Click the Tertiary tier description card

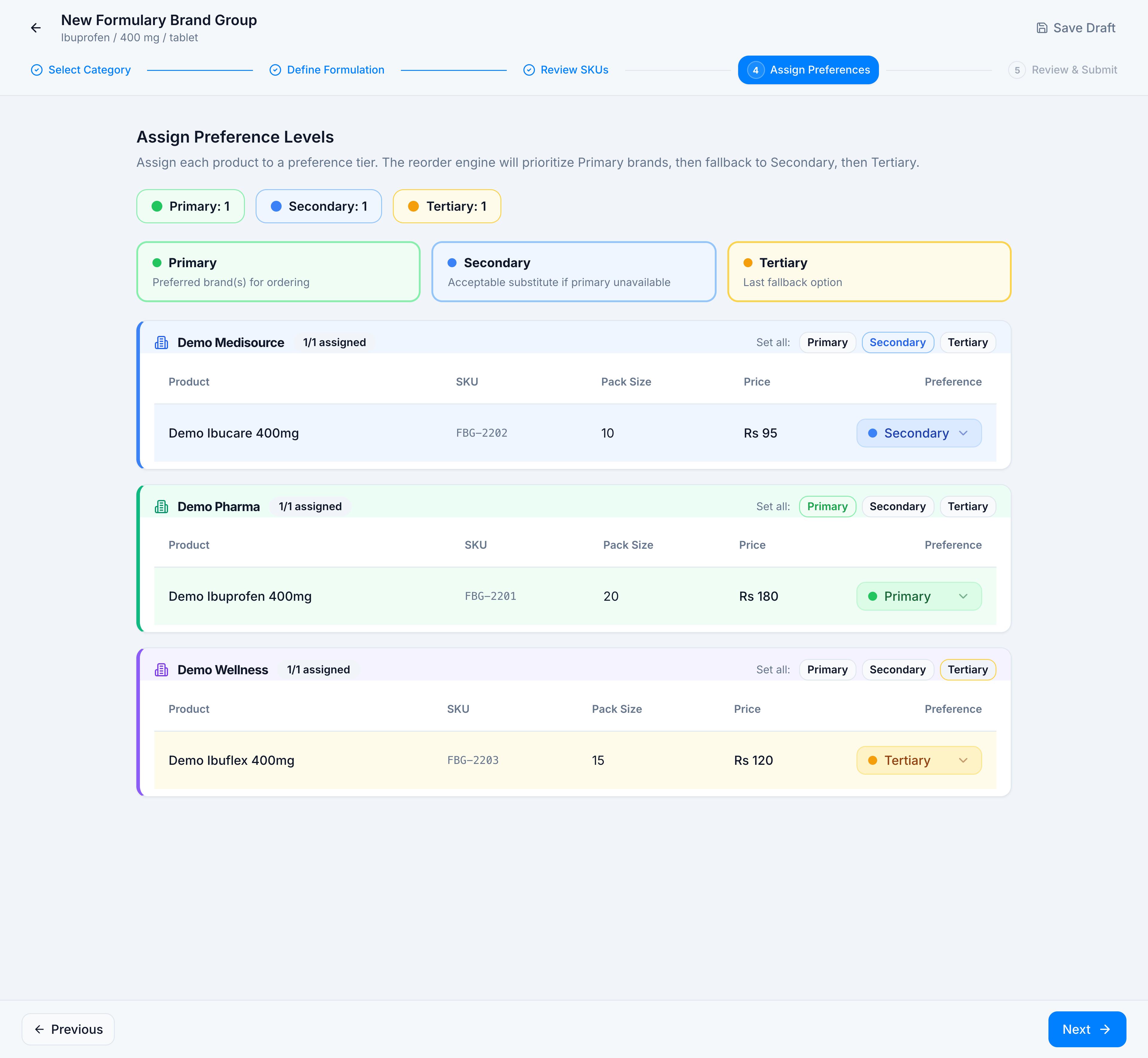click(x=869, y=272)
